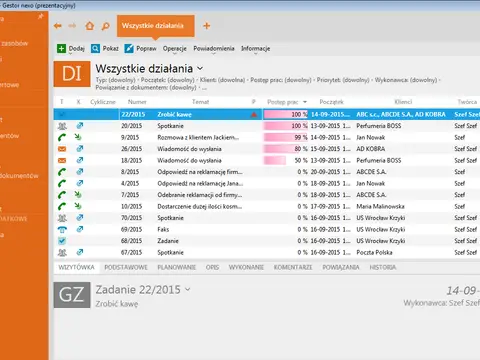Image resolution: width=480 pixels, height=360 pixels.
Task: Click red priority triangle in row 22/2015
Action: pyautogui.click(x=254, y=115)
